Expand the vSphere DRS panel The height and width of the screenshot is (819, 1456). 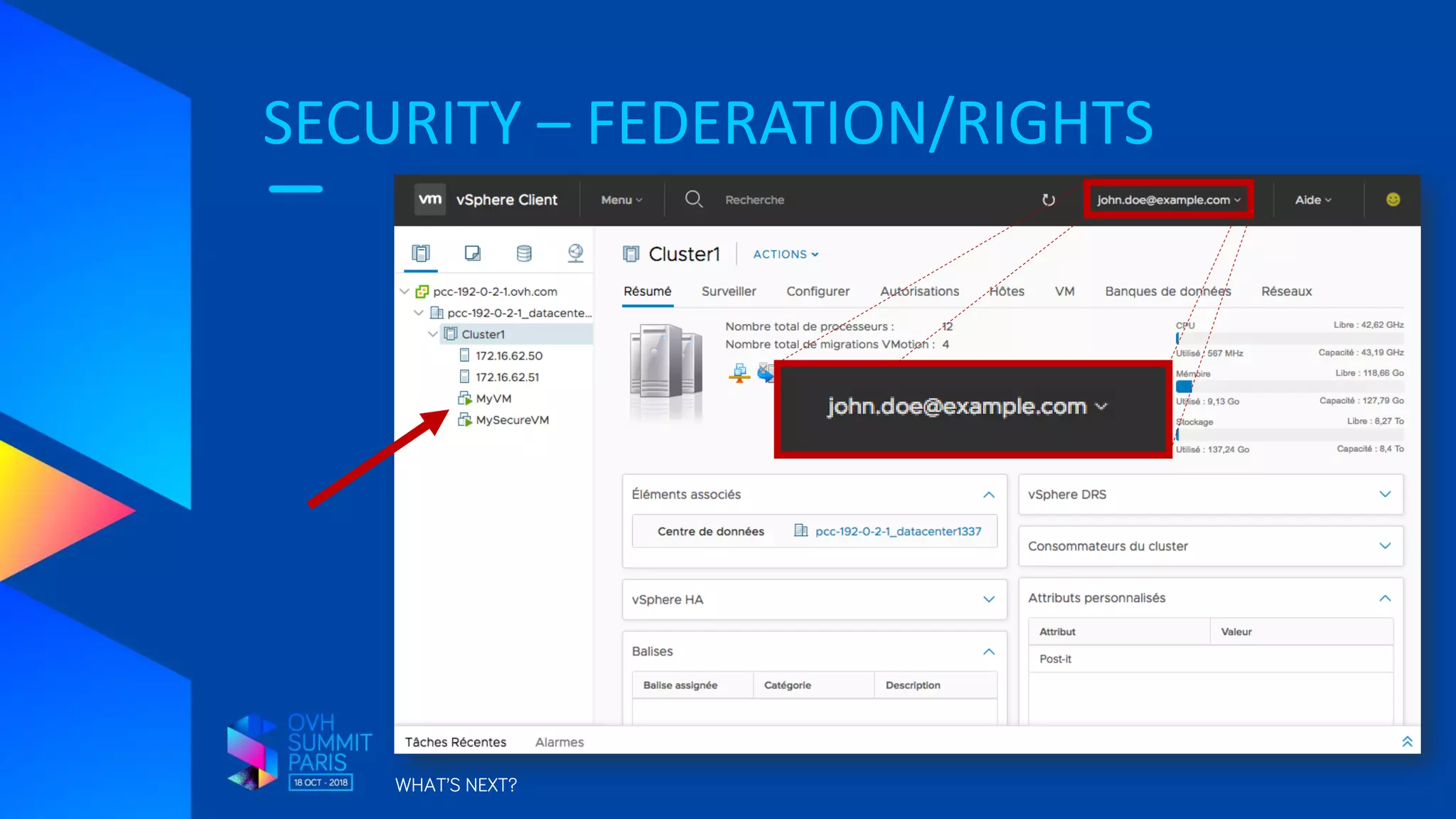(x=1384, y=494)
